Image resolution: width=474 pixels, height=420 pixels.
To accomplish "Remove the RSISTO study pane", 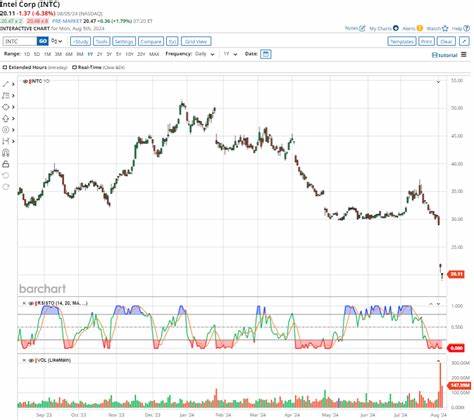I will point(24,303).
